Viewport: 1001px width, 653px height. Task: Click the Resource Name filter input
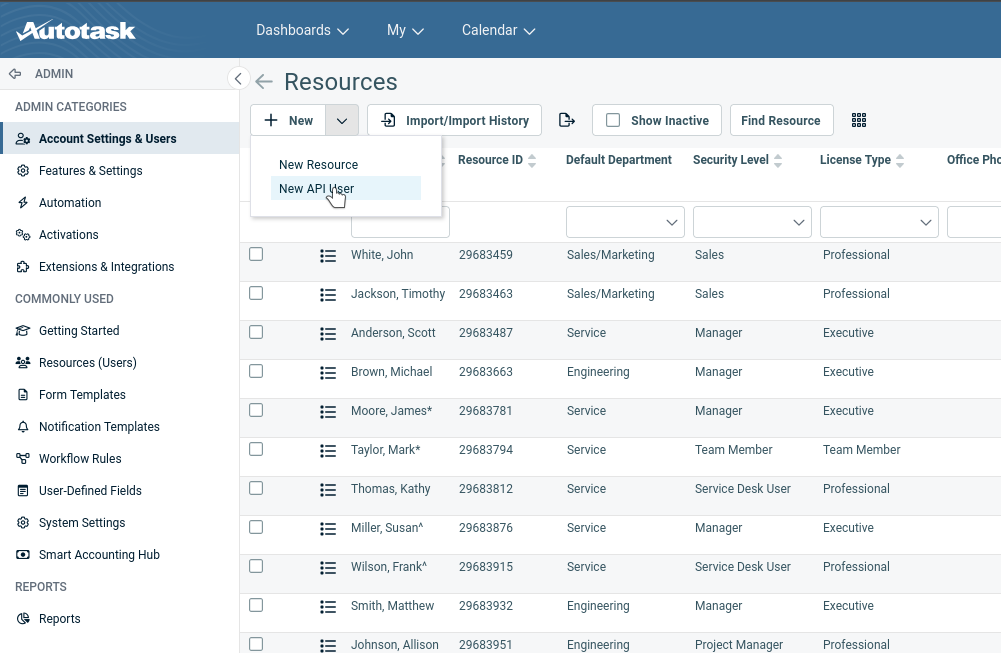point(400,222)
